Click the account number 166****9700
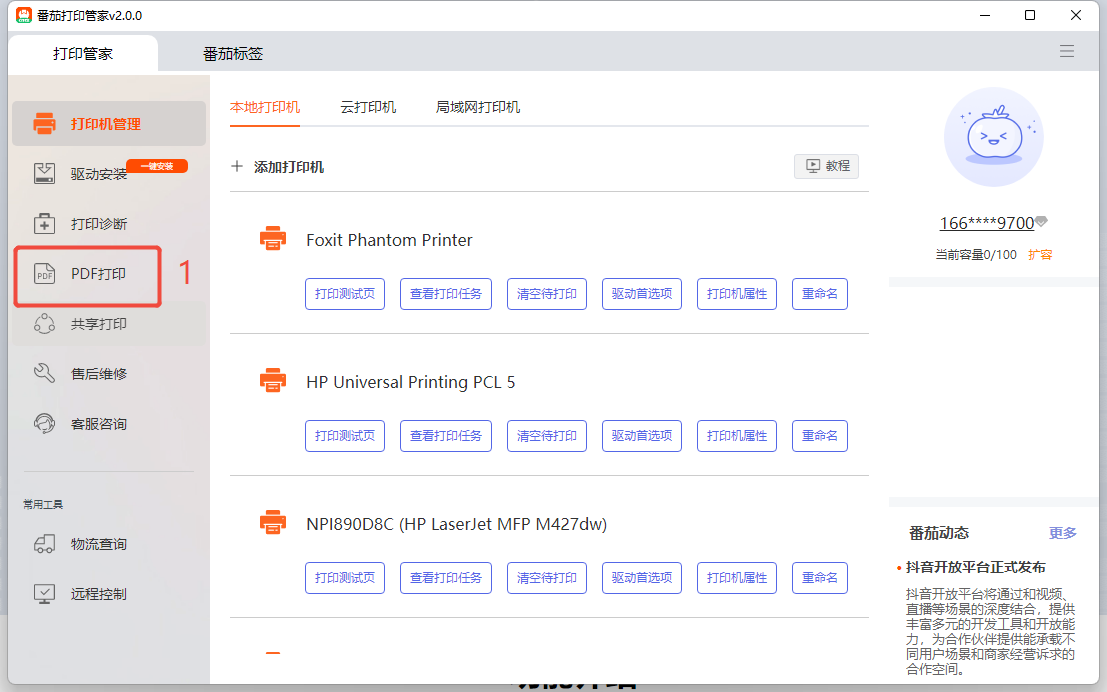The width and height of the screenshot is (1107, 692). click(x=986, y=223)
